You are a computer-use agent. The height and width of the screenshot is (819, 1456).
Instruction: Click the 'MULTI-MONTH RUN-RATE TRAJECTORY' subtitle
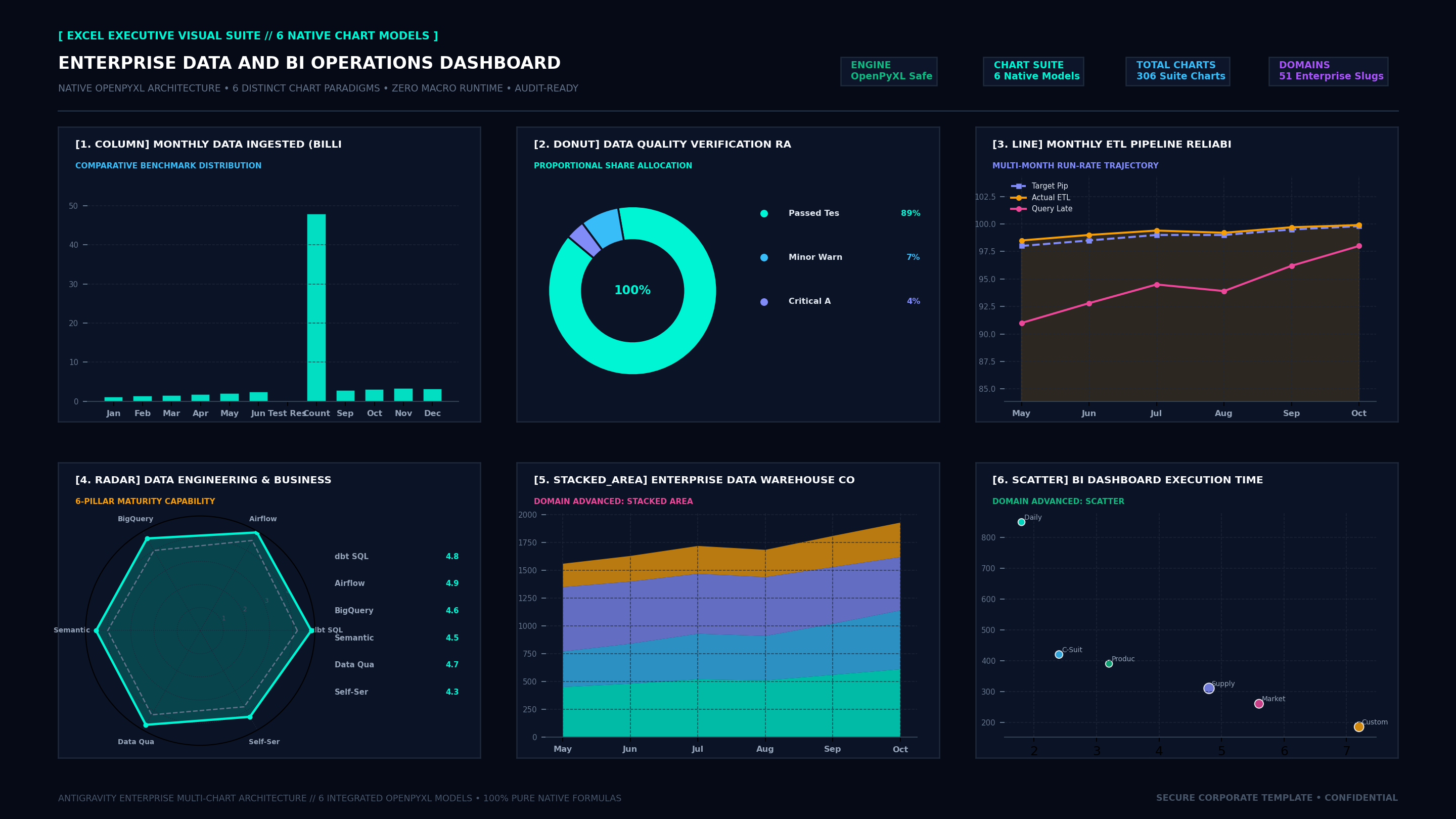point(1075,166)
